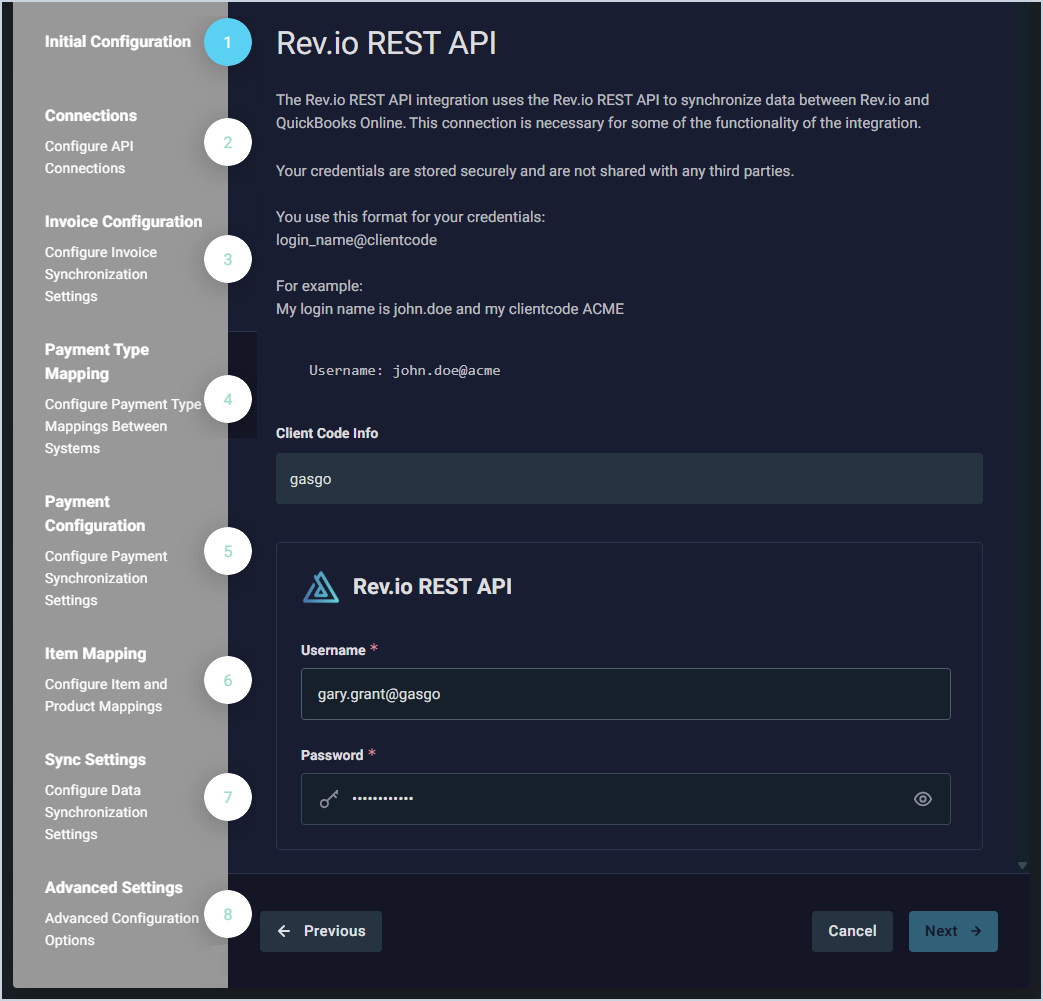Click 'Configure Item and Product Mappings' text

[x=106, y=695]
